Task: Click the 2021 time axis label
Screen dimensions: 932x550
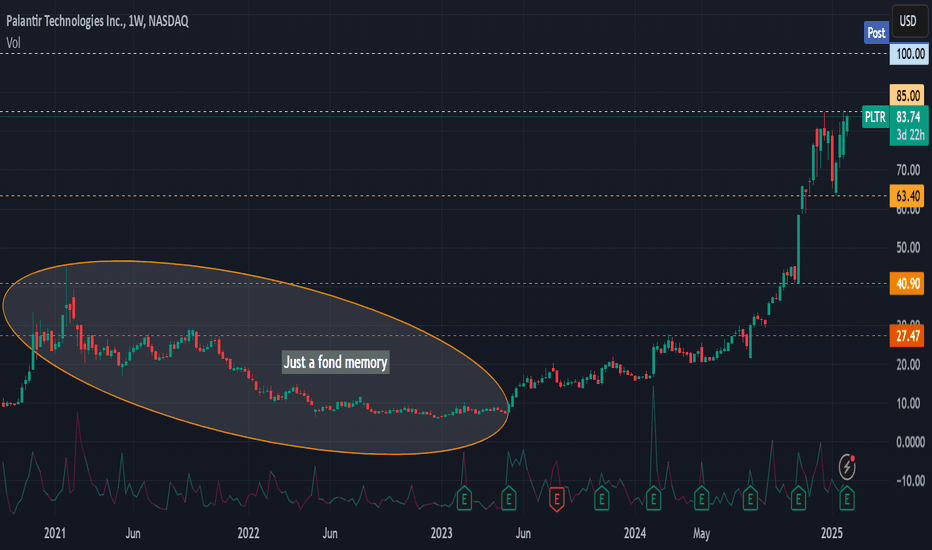Action: (55, 533)
